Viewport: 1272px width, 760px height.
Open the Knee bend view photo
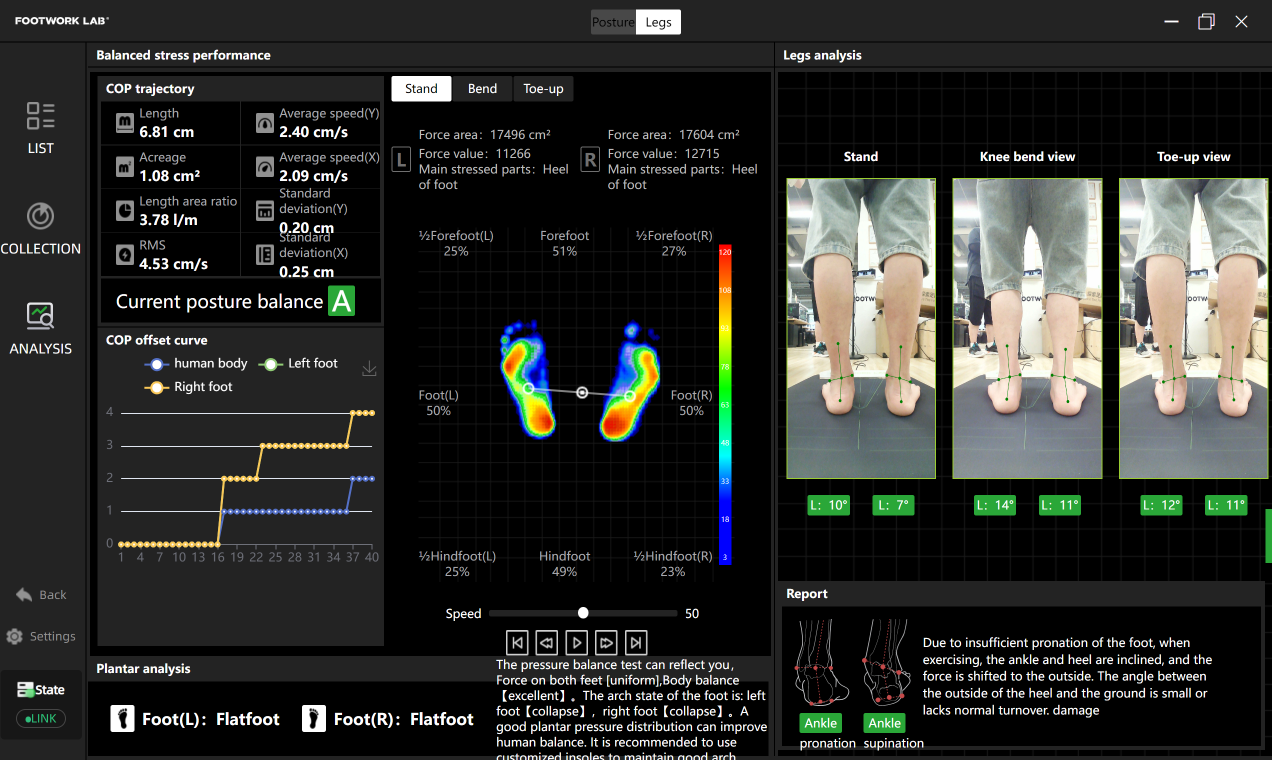click(1027, 328)
